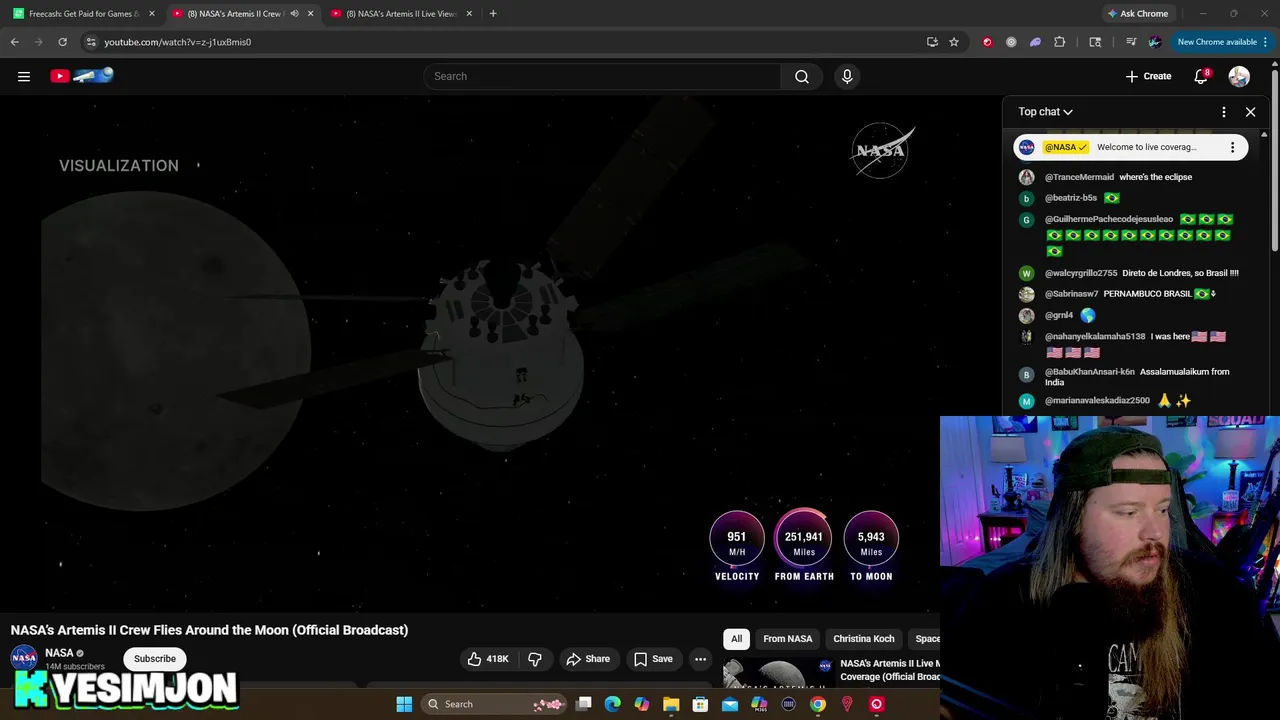Viewport: 1280px width, 720px height.
Task: Click the YouTube search magnifier button
Action: pyautogui.click(x=802, y=76)
